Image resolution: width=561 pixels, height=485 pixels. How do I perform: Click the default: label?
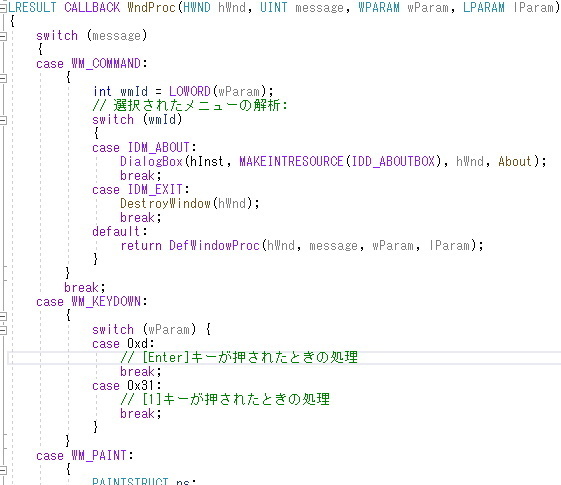(x=120, y=232)
